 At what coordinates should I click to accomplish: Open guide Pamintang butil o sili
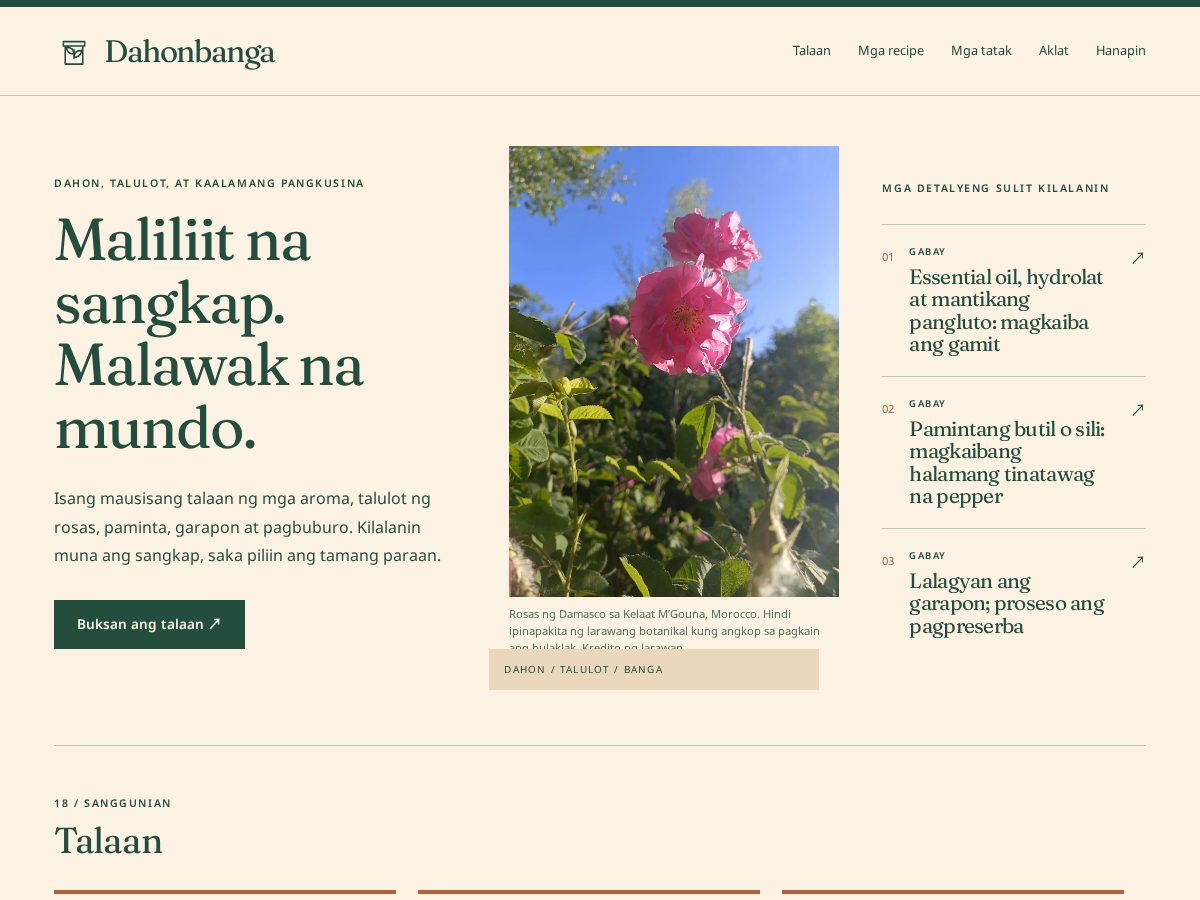(x=1007, y=463)
